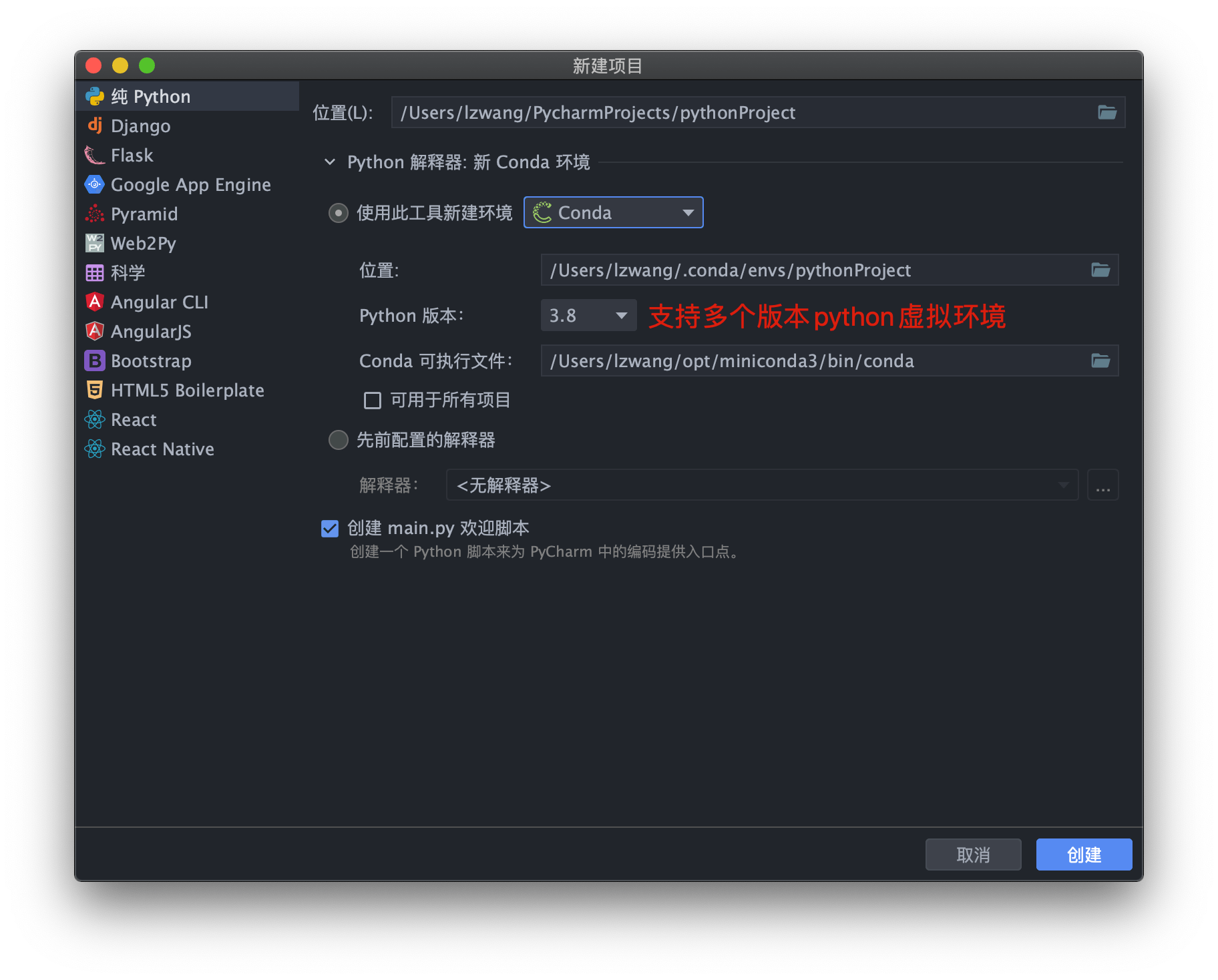Viewport: 1218px width, 980px height.
Task: Click the Flask icon in project types
Action: (95, 156)
